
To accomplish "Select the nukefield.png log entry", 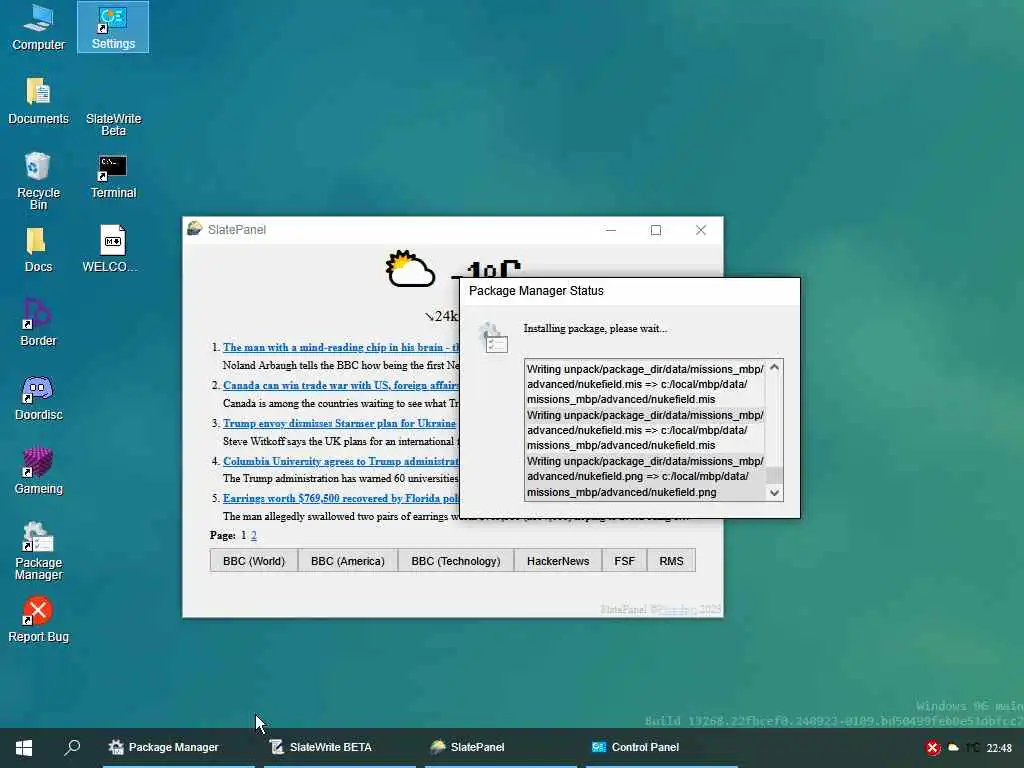I will (x=645, y=477).
